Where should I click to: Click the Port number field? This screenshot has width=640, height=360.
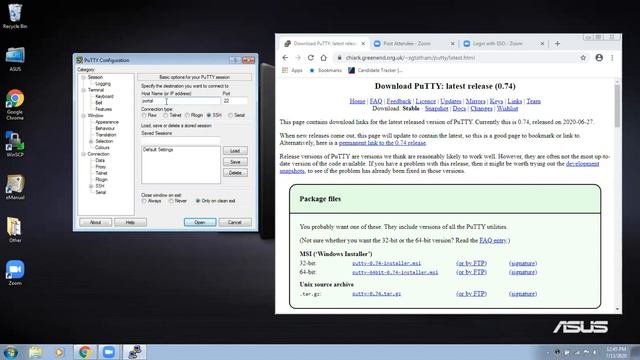(235, 101)
